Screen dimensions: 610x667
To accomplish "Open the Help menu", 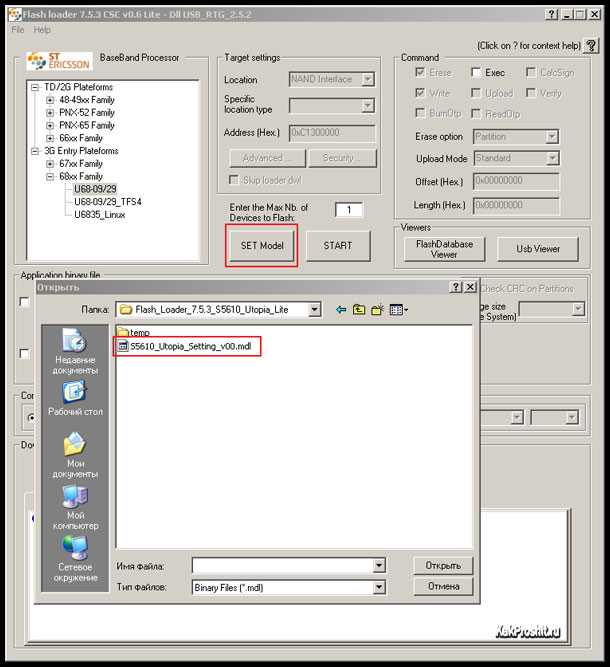I will (42, 30).
